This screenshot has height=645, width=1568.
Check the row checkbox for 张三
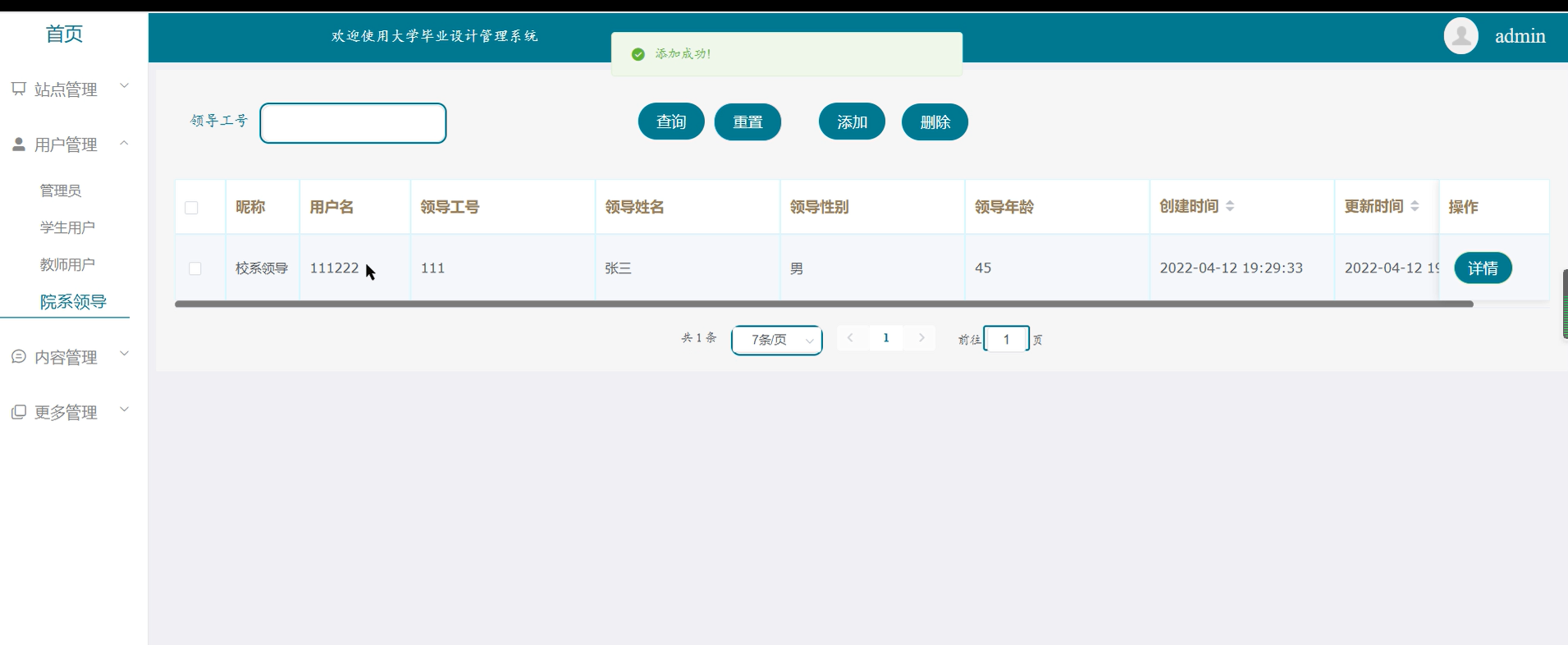[x=195, y=268]
